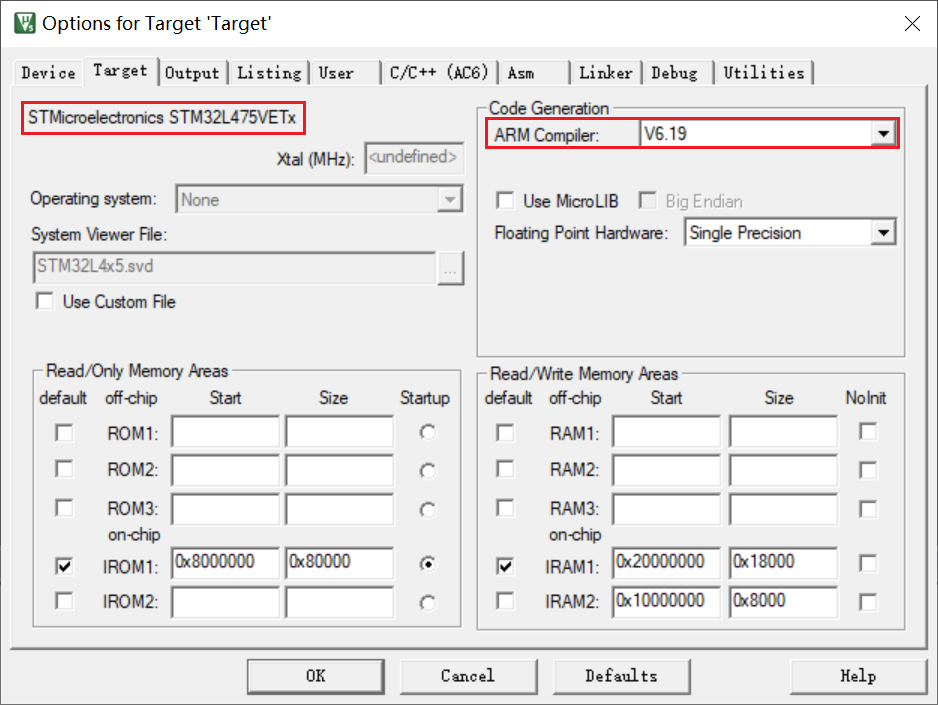Edit the IROM1 Start value 0x8000000
This screenshot has height=705, width=938.
(x=226, y=563)
